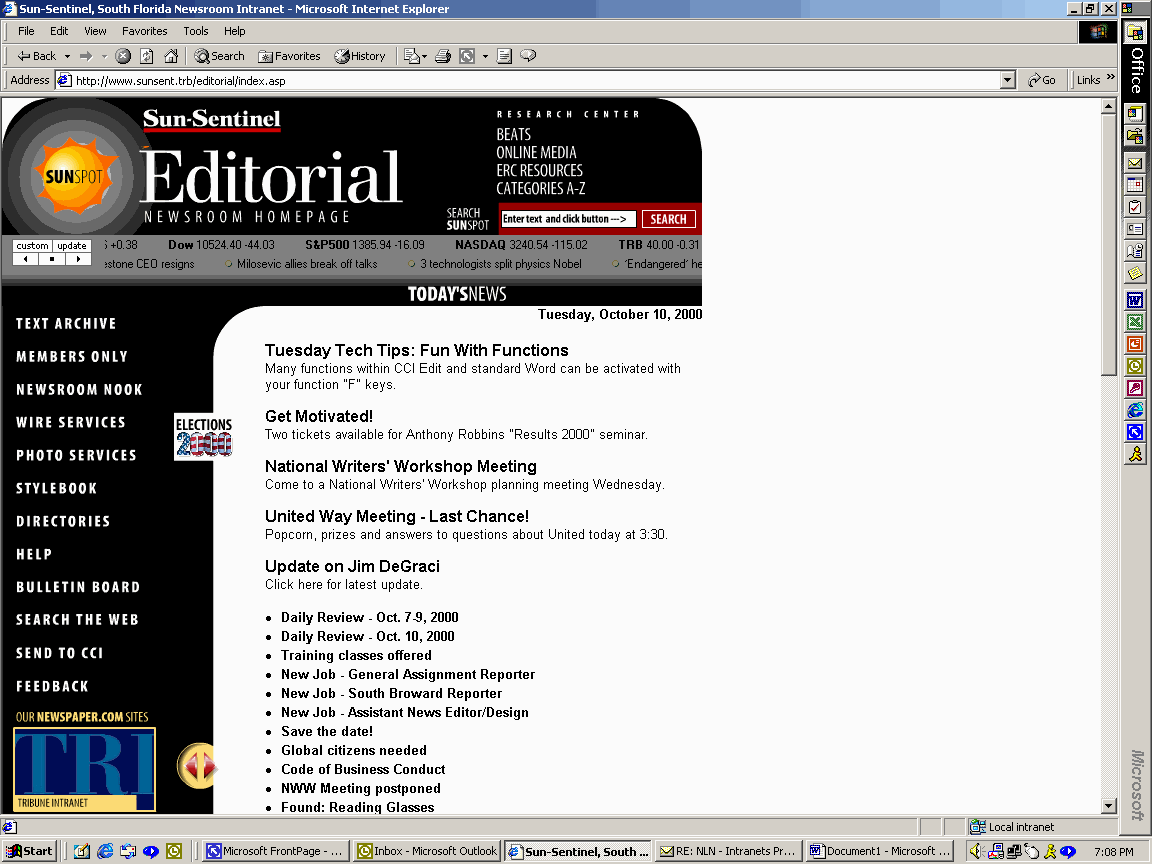Screen dimensions: 1152x864
Task: Click the ticker scroll-right arrow
Action: pyautogui.click(x=78, y=259)
